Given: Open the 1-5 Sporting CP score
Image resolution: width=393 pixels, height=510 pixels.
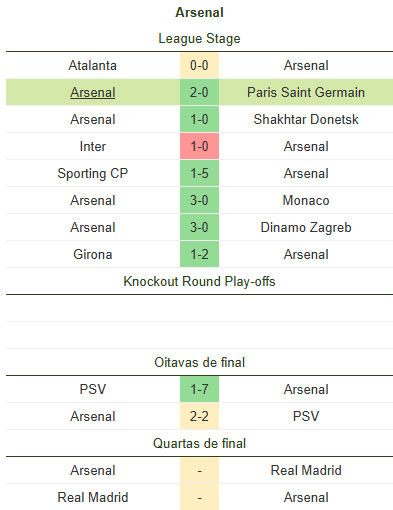Looking at the screenshot, I should (199, 173).
